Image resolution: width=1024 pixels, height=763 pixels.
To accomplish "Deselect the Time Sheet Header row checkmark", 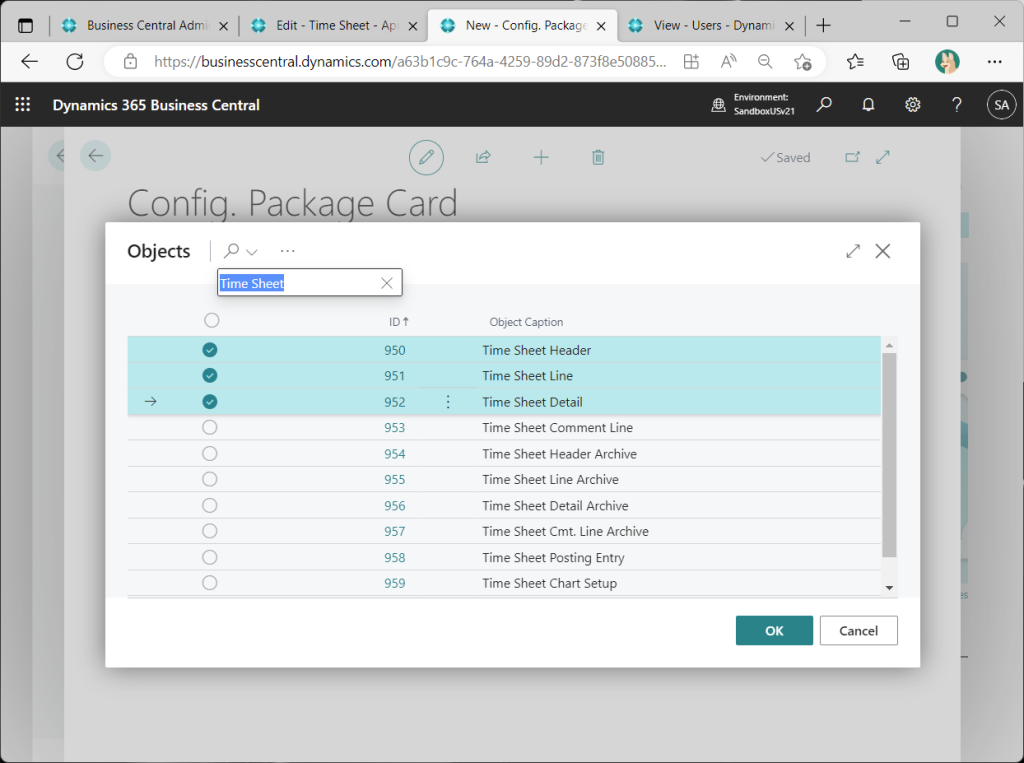I will tap(210, 350).
